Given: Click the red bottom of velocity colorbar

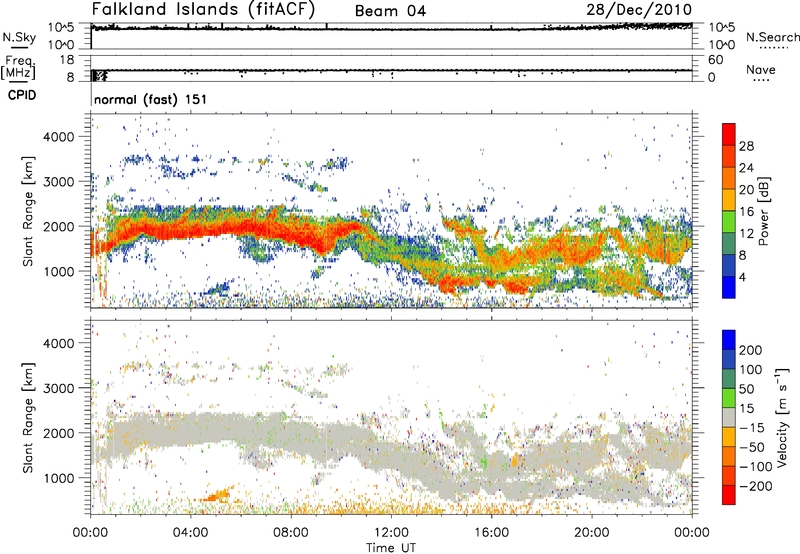Looking at the screenshot, I should click(x=729, y=495).
